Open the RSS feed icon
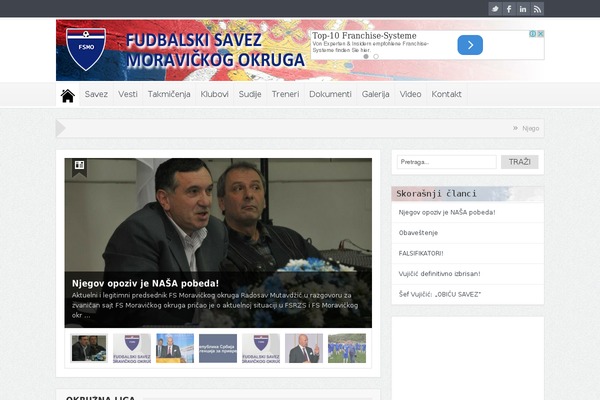This screenshot has width=600, height=400. point(537,9)
